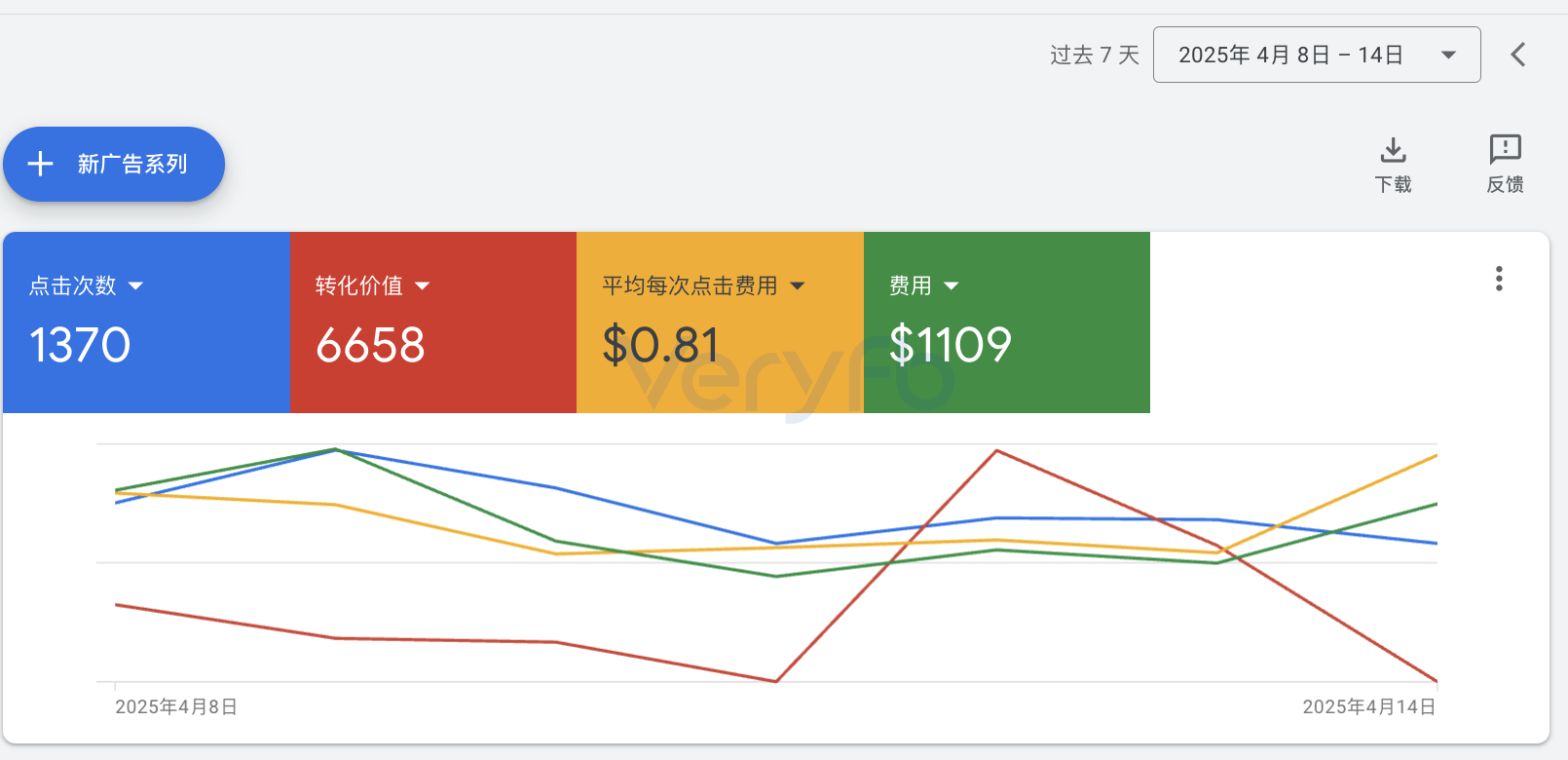
Task: Expand the Conversion value (转化价值) metric dropdown
Action: click(x=422, y=285)
